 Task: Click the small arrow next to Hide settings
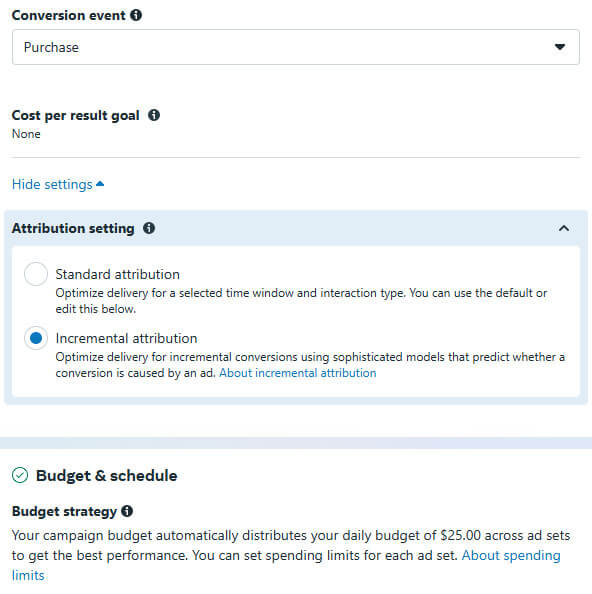point(100,184)
